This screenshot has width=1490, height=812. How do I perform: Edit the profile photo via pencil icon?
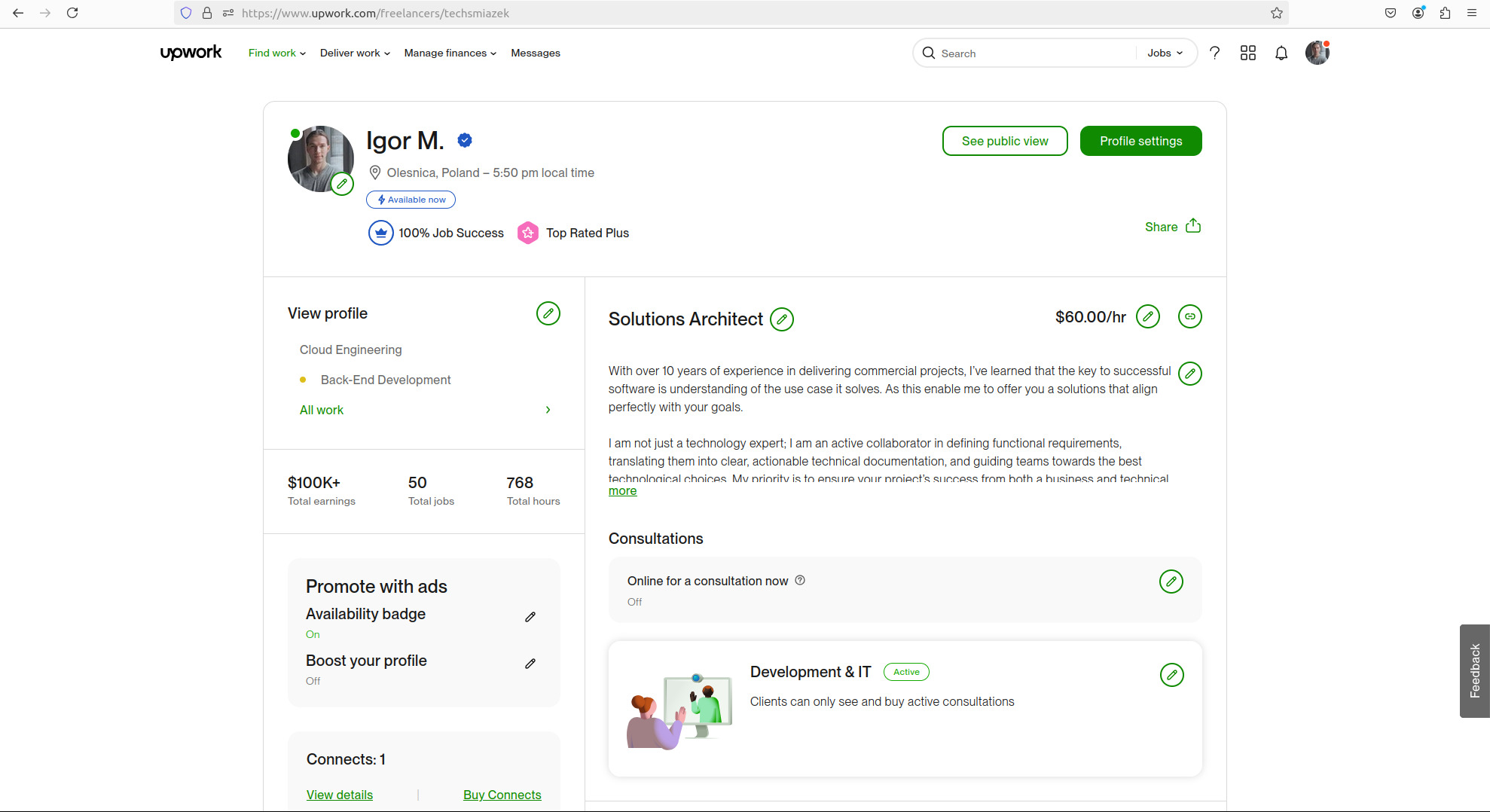tap(343, 183)
